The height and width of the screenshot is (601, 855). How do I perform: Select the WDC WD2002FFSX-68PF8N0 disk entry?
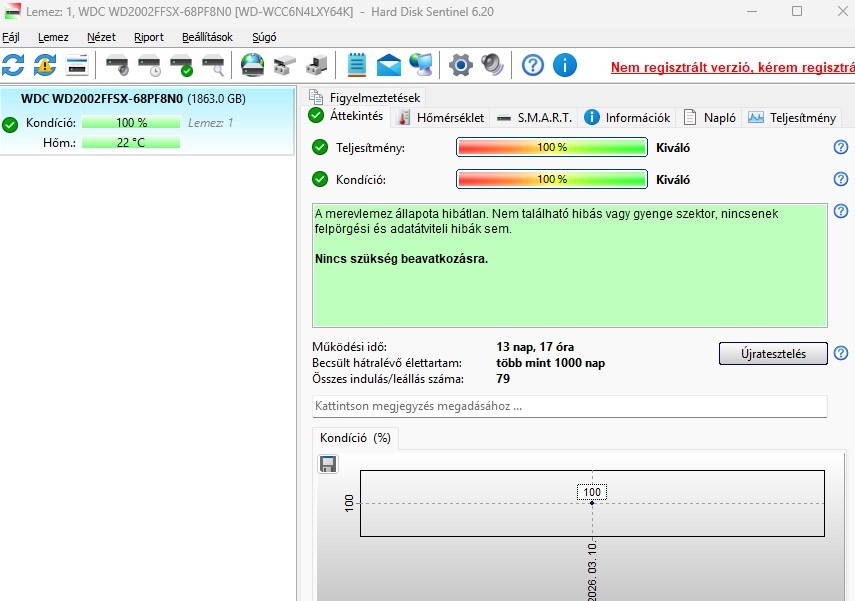[x=147, y=121]
